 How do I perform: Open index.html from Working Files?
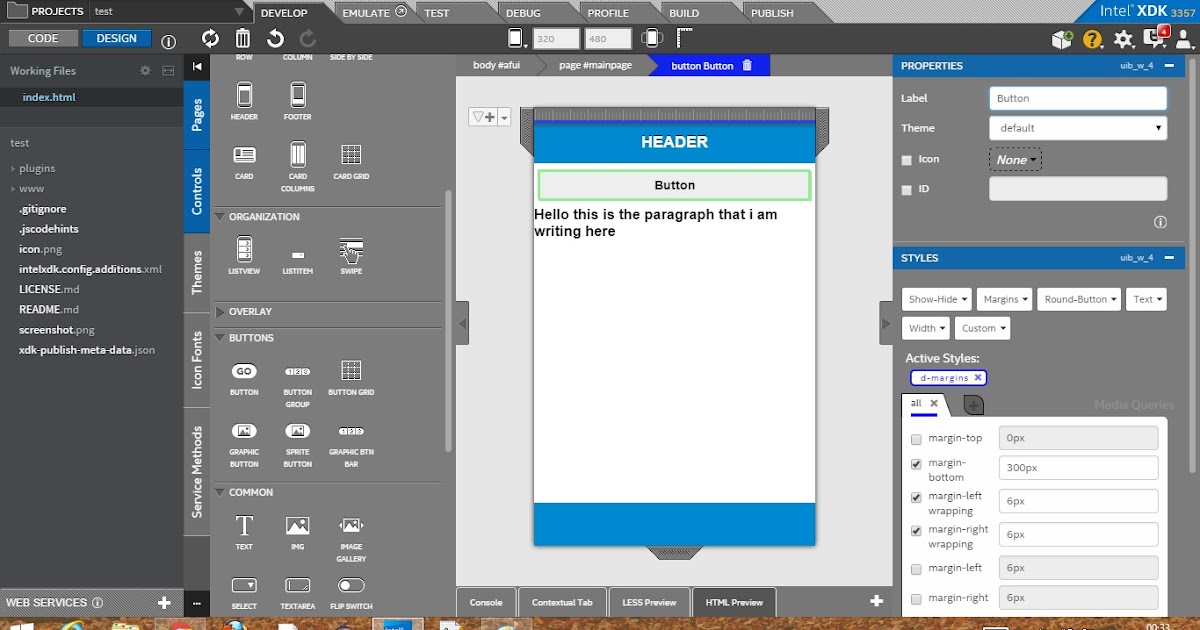click(47, 96)
